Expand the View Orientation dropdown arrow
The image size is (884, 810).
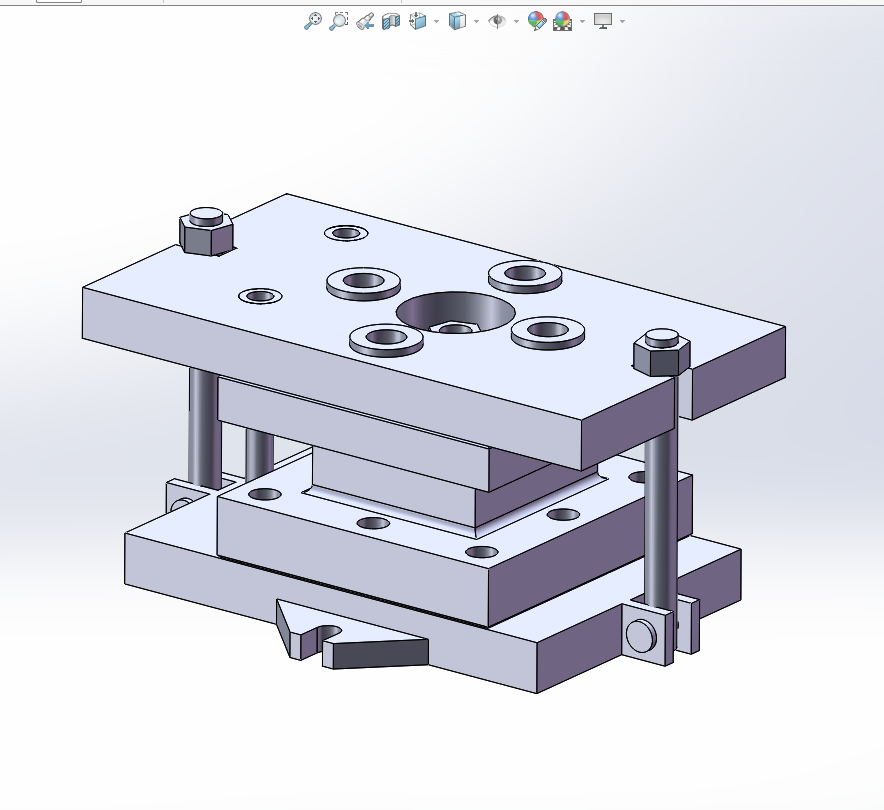tap(437, 21)
